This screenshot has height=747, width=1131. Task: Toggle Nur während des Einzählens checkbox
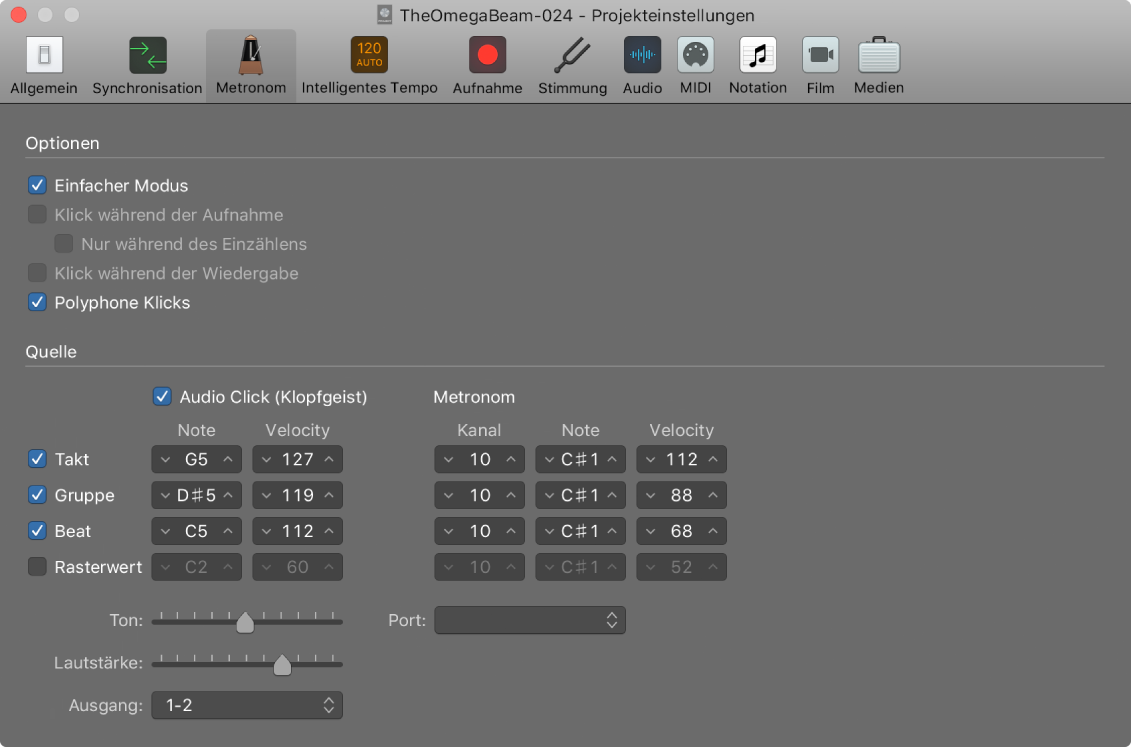point(64,244)
